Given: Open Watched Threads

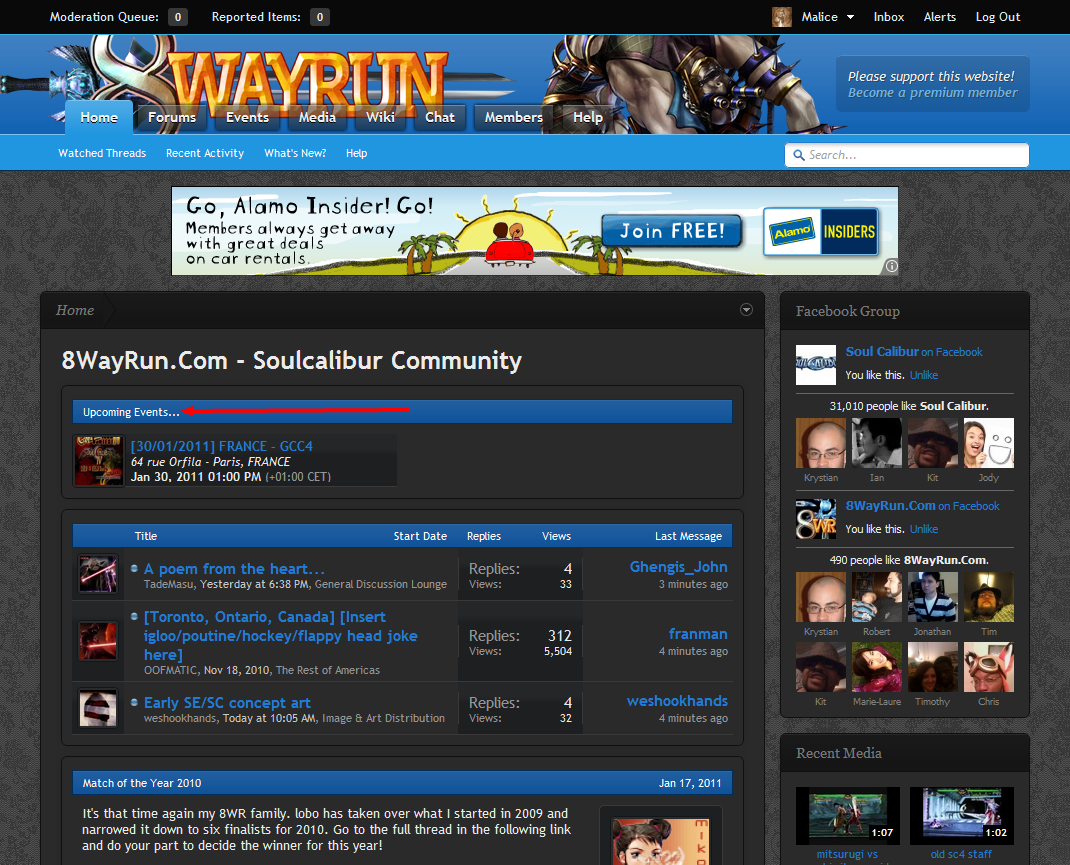Looking at the screenshot, I should (x=102, y=153).
